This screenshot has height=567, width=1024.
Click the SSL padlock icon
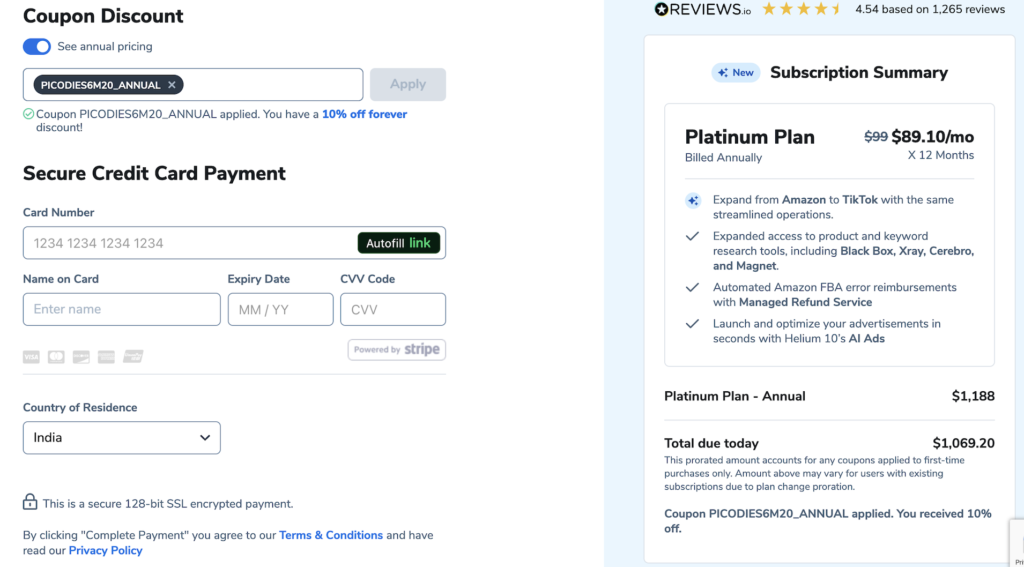click(30, 502)
